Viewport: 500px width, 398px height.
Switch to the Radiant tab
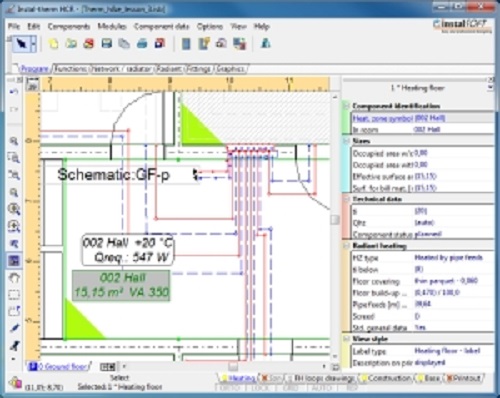click(169, 69)
